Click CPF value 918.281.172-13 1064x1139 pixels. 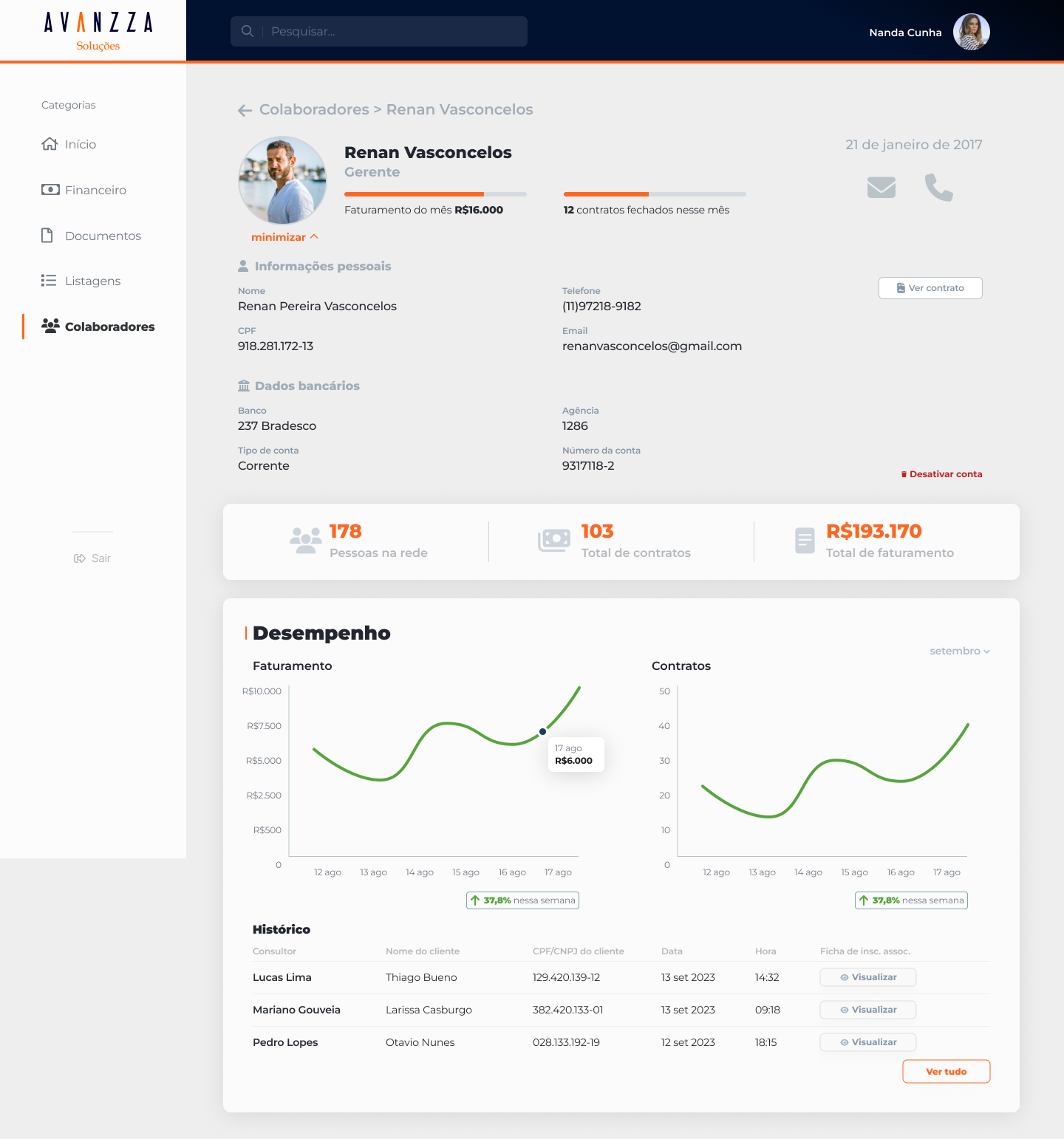[x=276, y=346]
